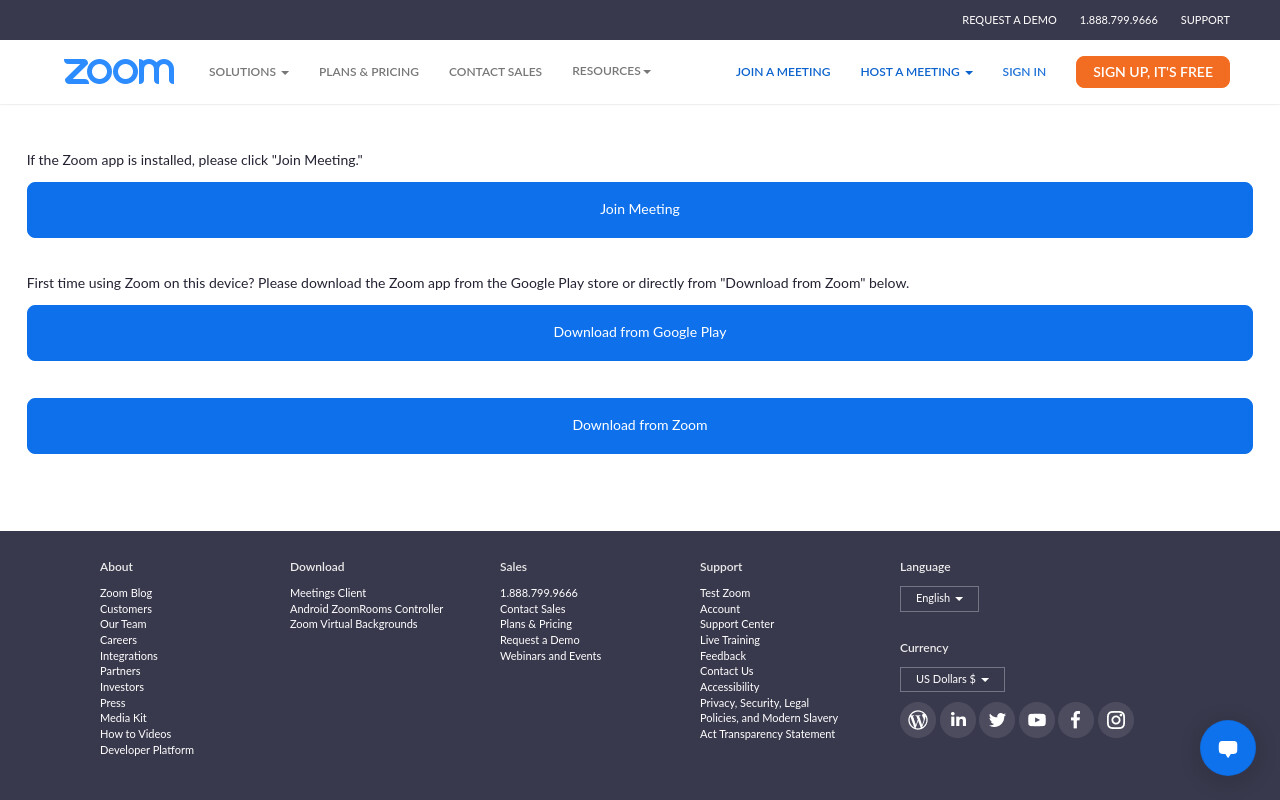1280x800 pixels.
Task: Open the Facebook social icon
Action: tap(1076, 720)
